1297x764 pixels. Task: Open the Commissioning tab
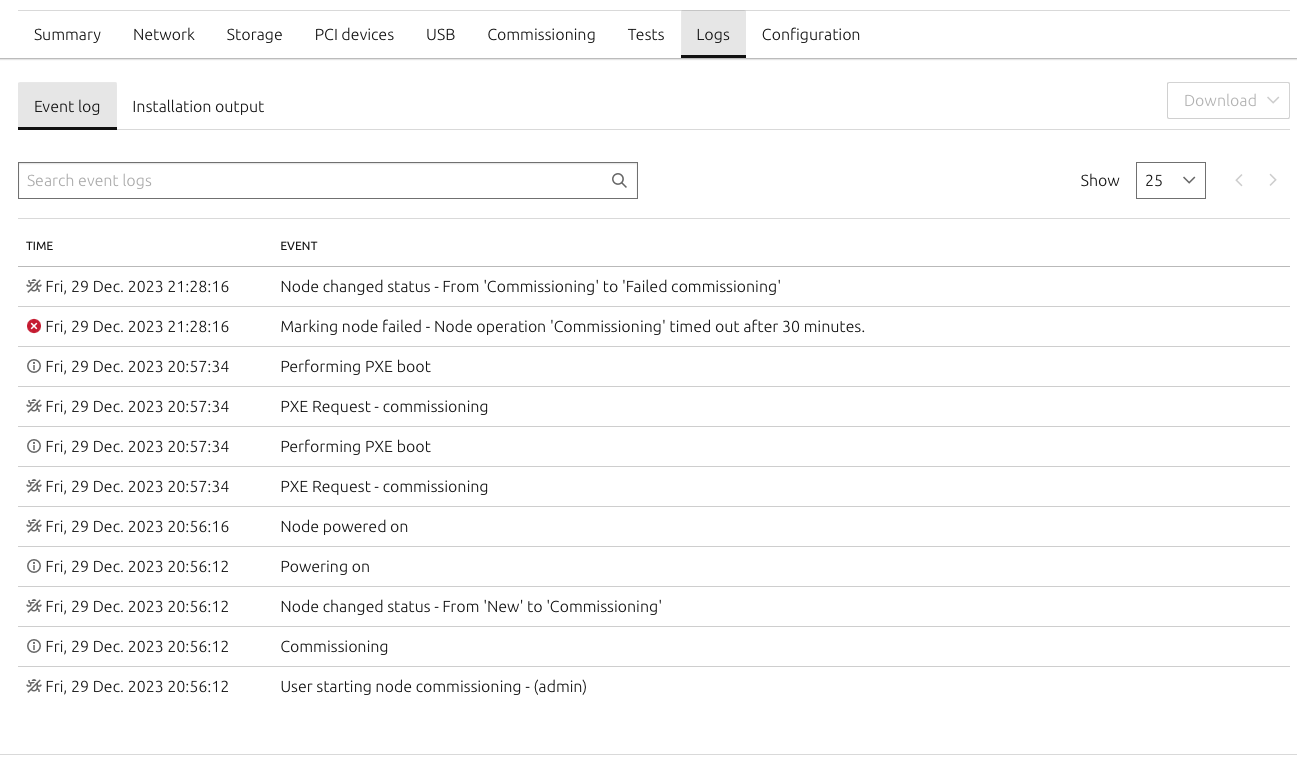point(541,34)
